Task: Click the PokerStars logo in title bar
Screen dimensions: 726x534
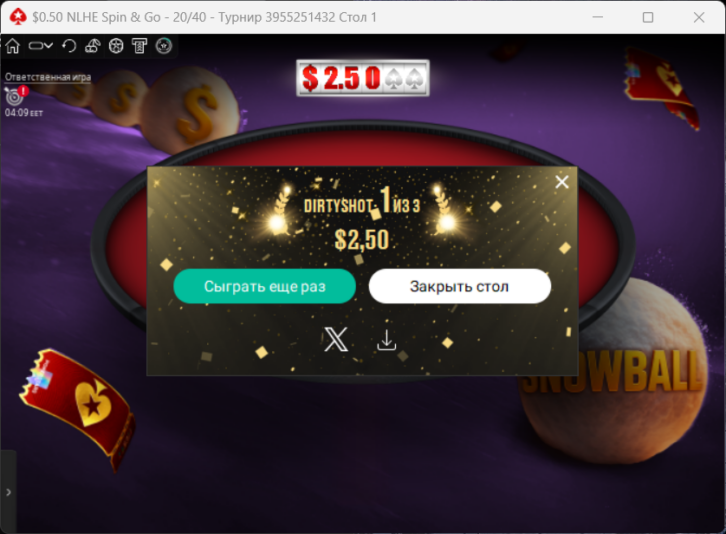Action: point(18,17)
